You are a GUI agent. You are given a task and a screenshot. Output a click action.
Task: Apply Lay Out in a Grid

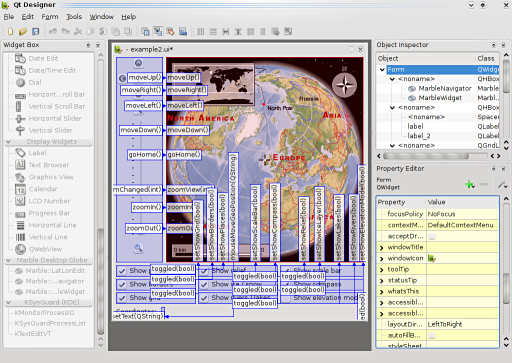click(250, 32)
